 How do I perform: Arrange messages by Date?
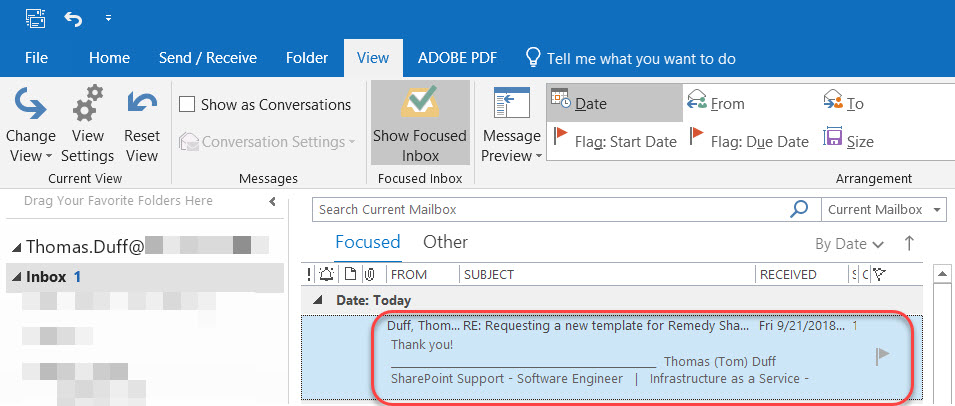point(615,102)
